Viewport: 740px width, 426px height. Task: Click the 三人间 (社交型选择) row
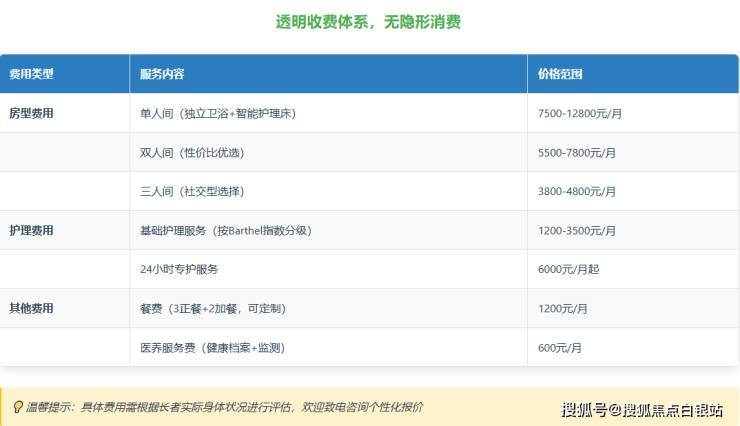tap(192, 191)
